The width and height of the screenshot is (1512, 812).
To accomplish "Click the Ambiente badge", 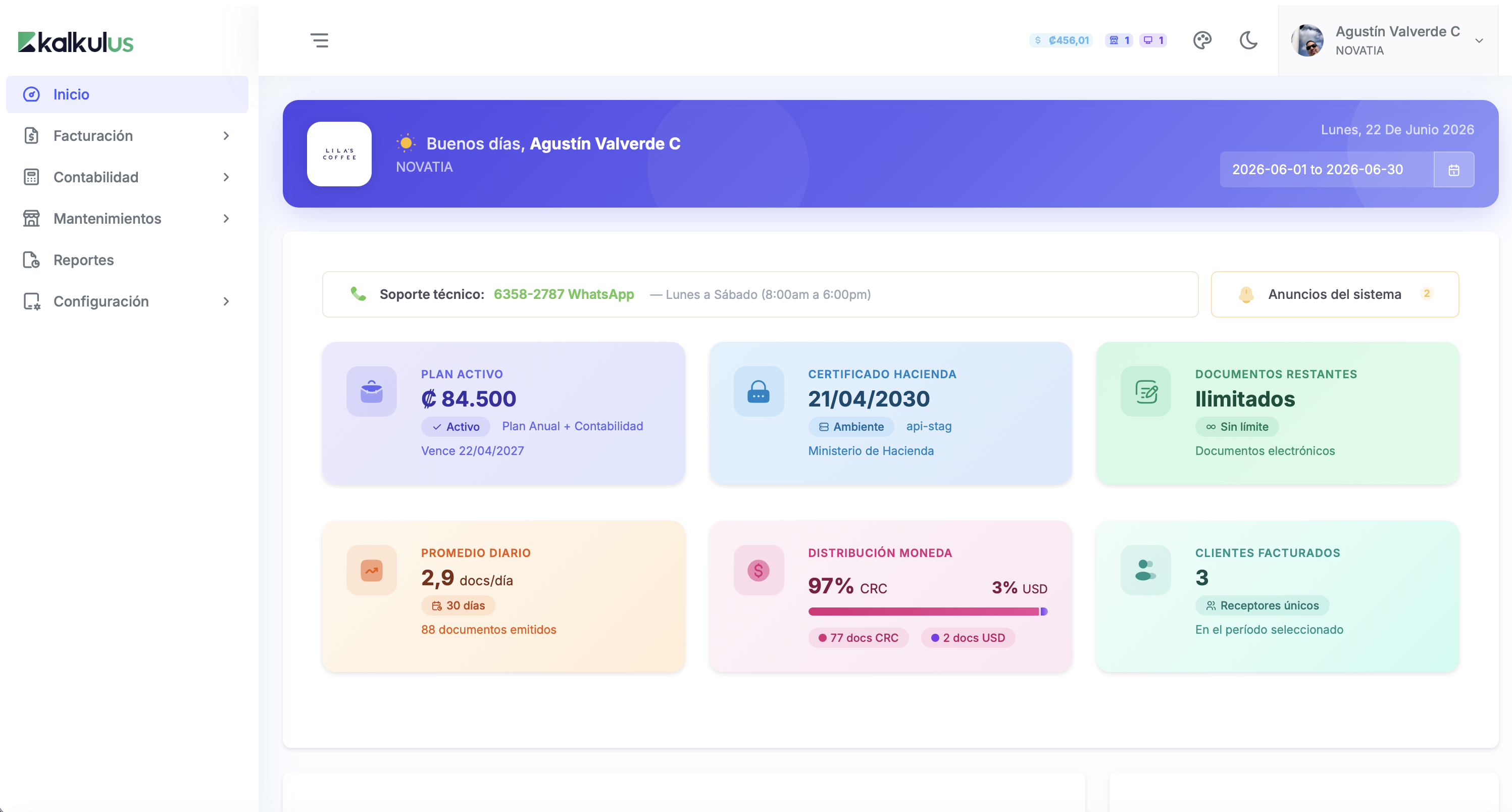I will point(851,427).
